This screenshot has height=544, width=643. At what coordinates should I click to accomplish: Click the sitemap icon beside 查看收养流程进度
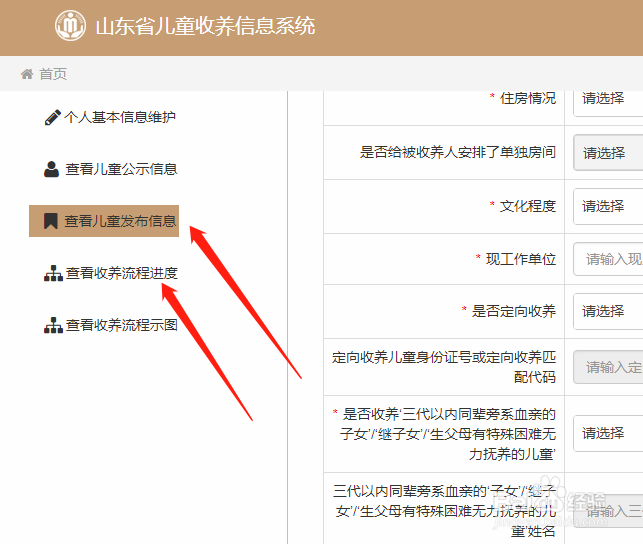pos(53,273)
